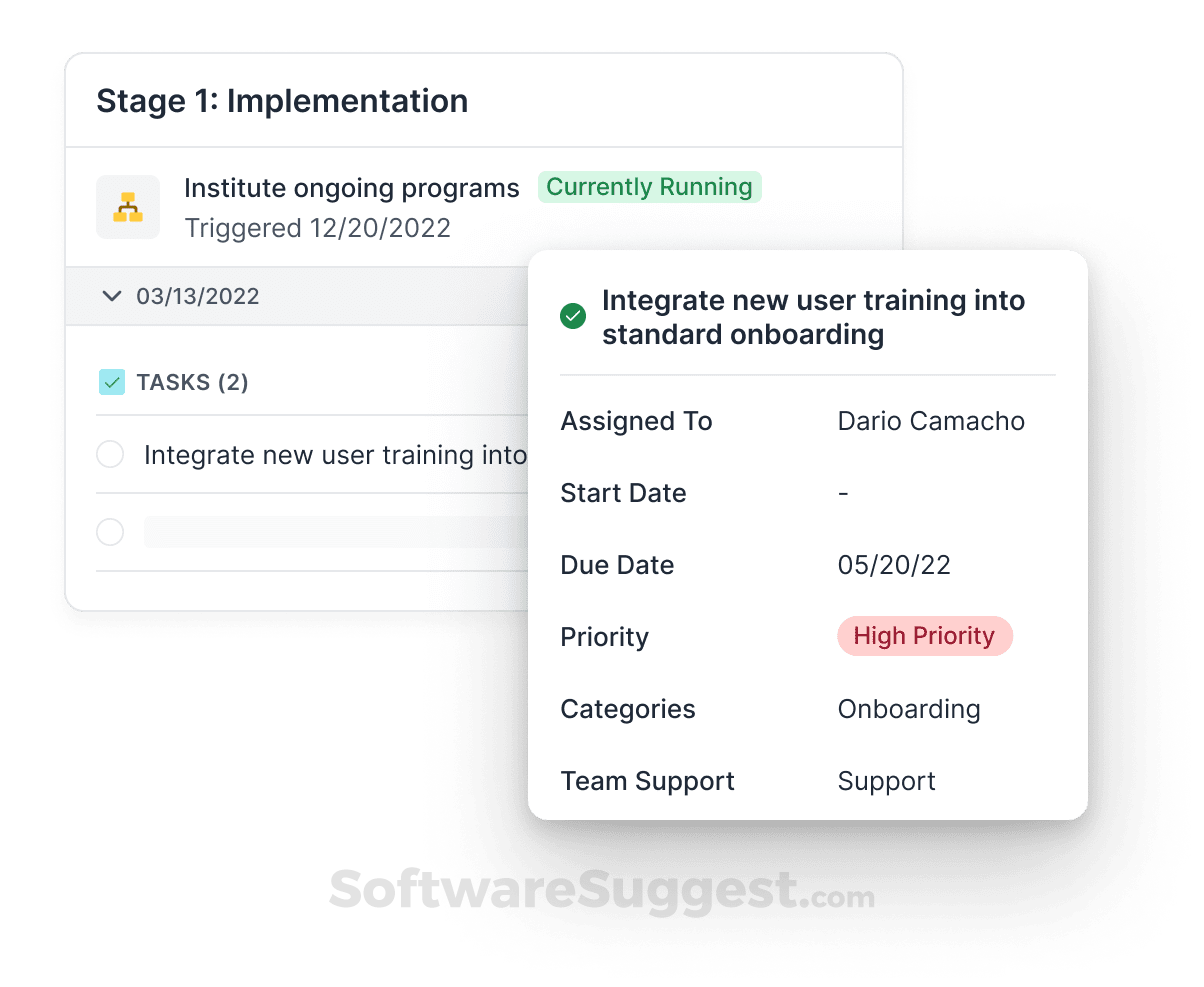Click the Triggered 12/20/2022 timestamp
This screenshot has height=987, width=1204.
316,228
